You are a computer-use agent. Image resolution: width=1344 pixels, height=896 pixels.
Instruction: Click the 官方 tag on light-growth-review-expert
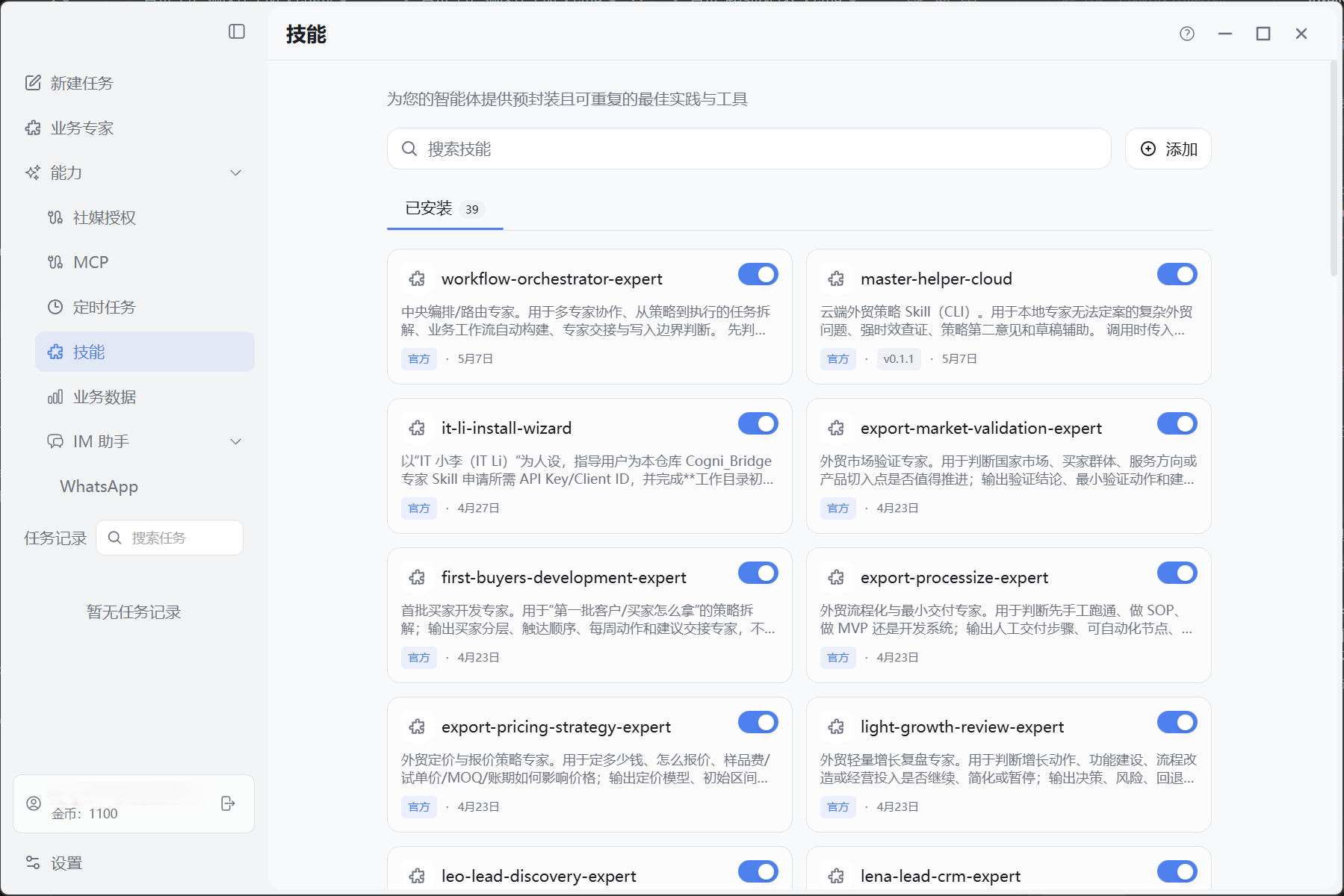click(838, 807)
